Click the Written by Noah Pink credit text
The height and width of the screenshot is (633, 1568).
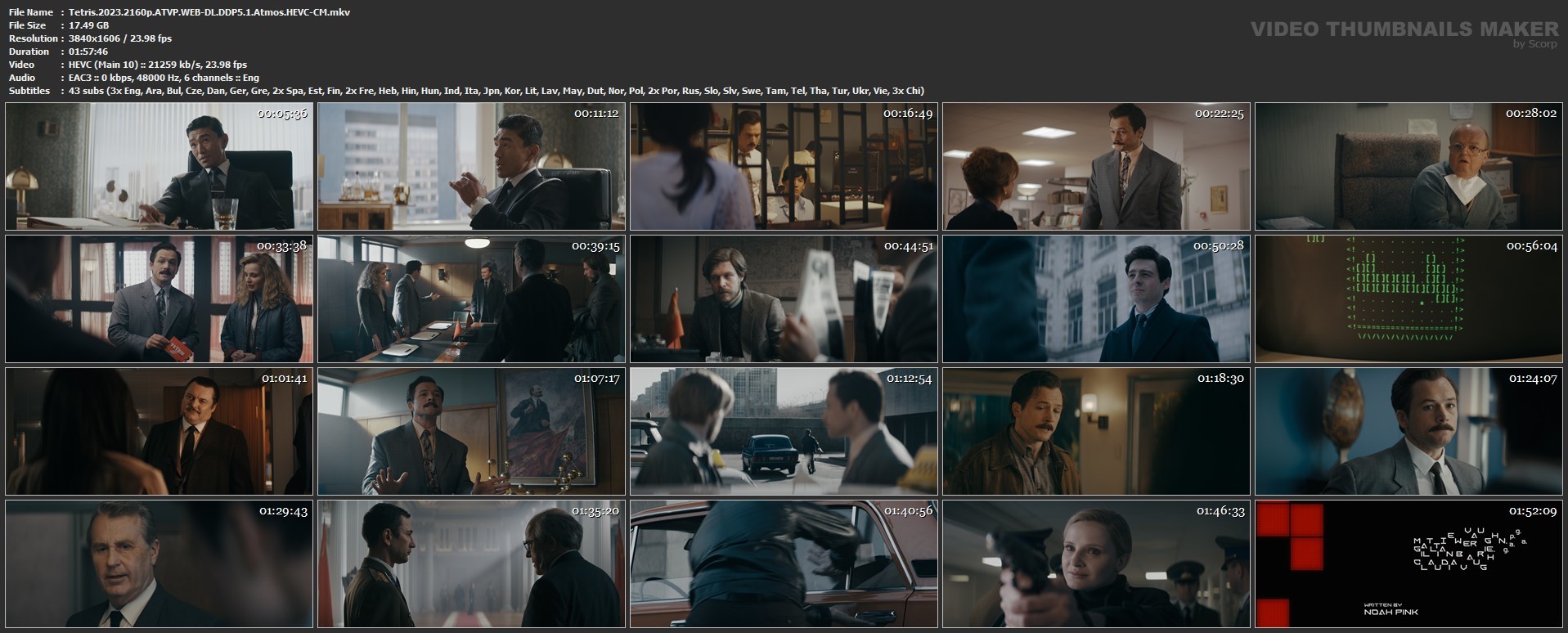[1391, 608]
